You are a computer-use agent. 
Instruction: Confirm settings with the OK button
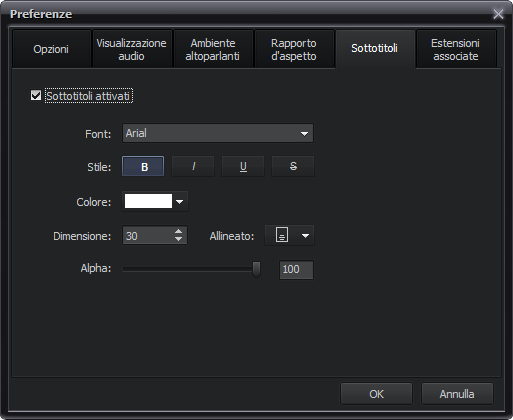(376, 394)
